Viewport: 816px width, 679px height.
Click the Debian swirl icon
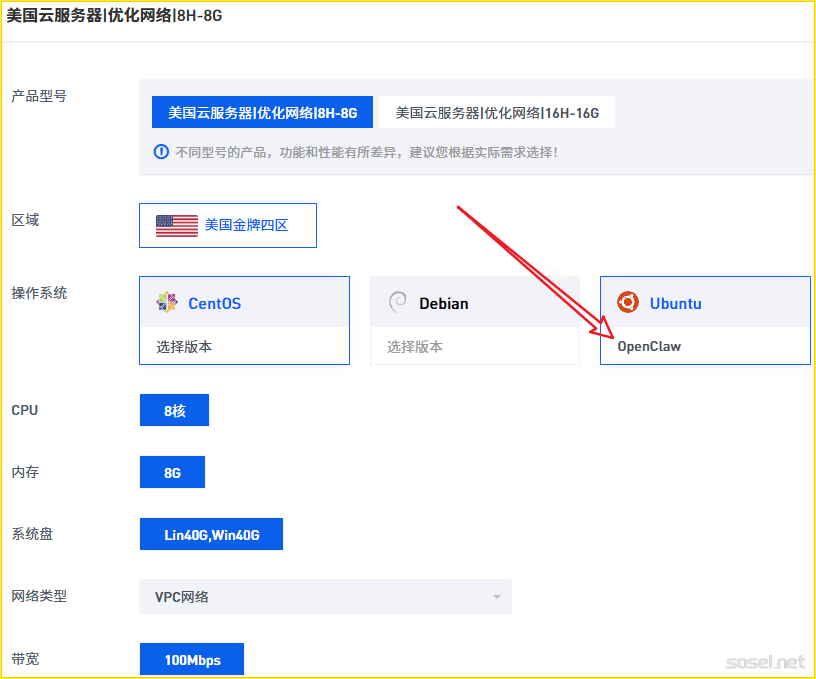pyautogui.click(x=397, y=303)
